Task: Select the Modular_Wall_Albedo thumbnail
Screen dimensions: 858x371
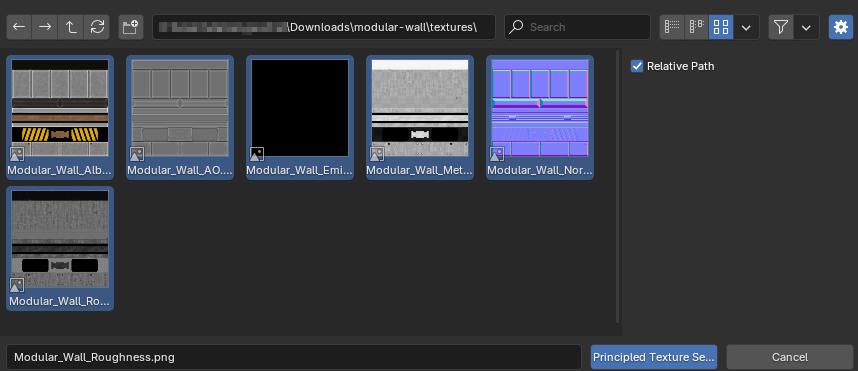Action: (x=60, y=117)
